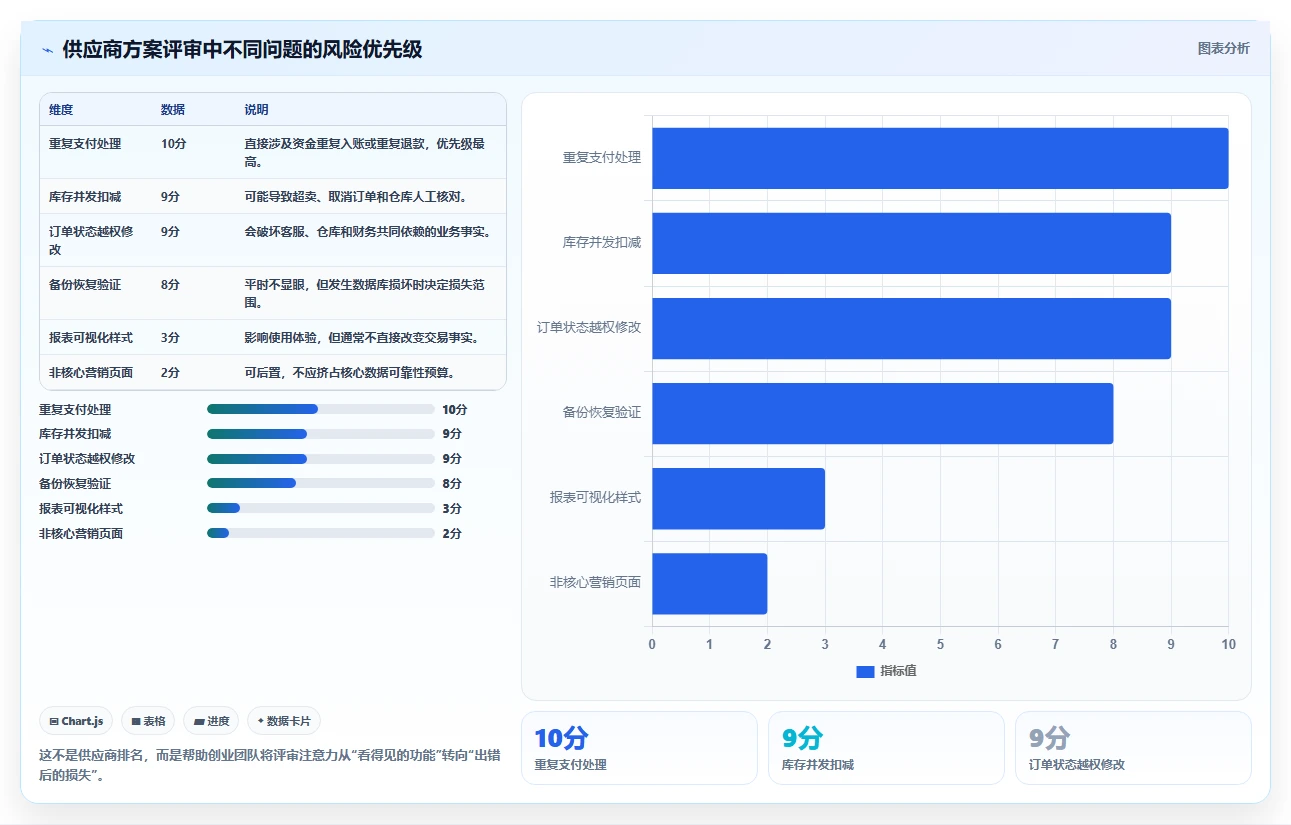
Task: Click the 报表可视化样式 chart bar
Action: point(738,498)
